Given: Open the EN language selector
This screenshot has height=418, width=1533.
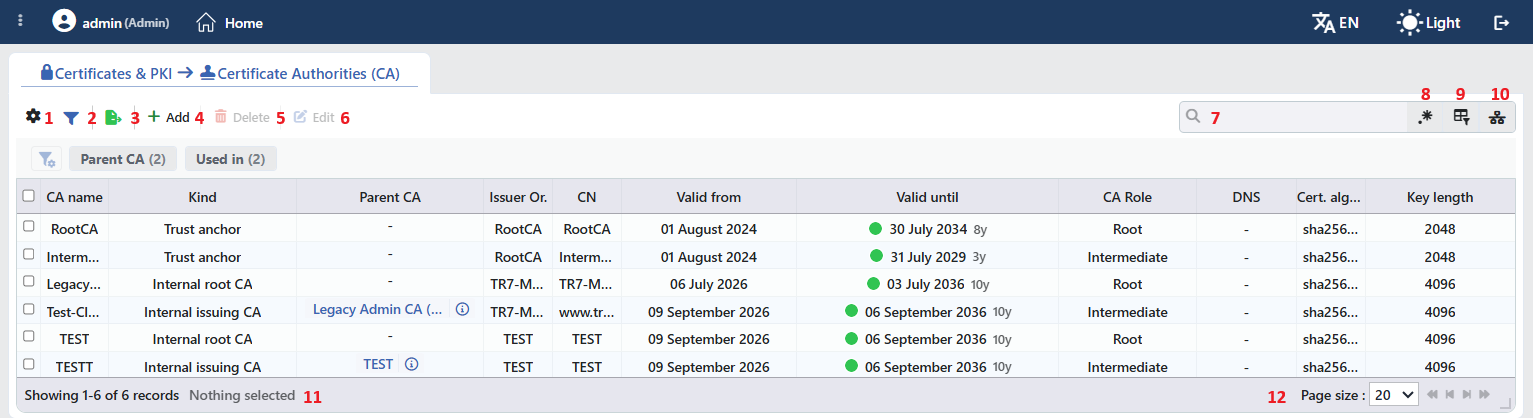Looking at the screenshot, I should (1335, 22).
